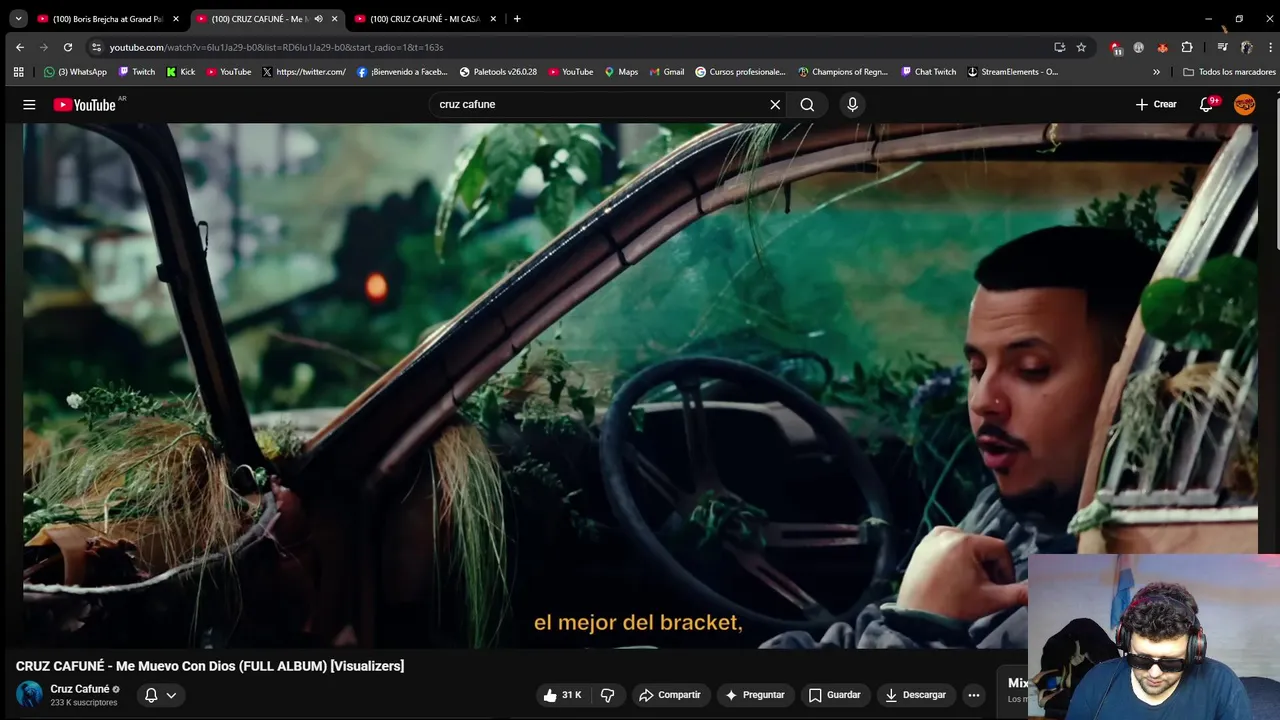The height and width of the screenshot is (720, 1280).
Task: Open the tab search dropdown
Action: click(x=18, y=18)
